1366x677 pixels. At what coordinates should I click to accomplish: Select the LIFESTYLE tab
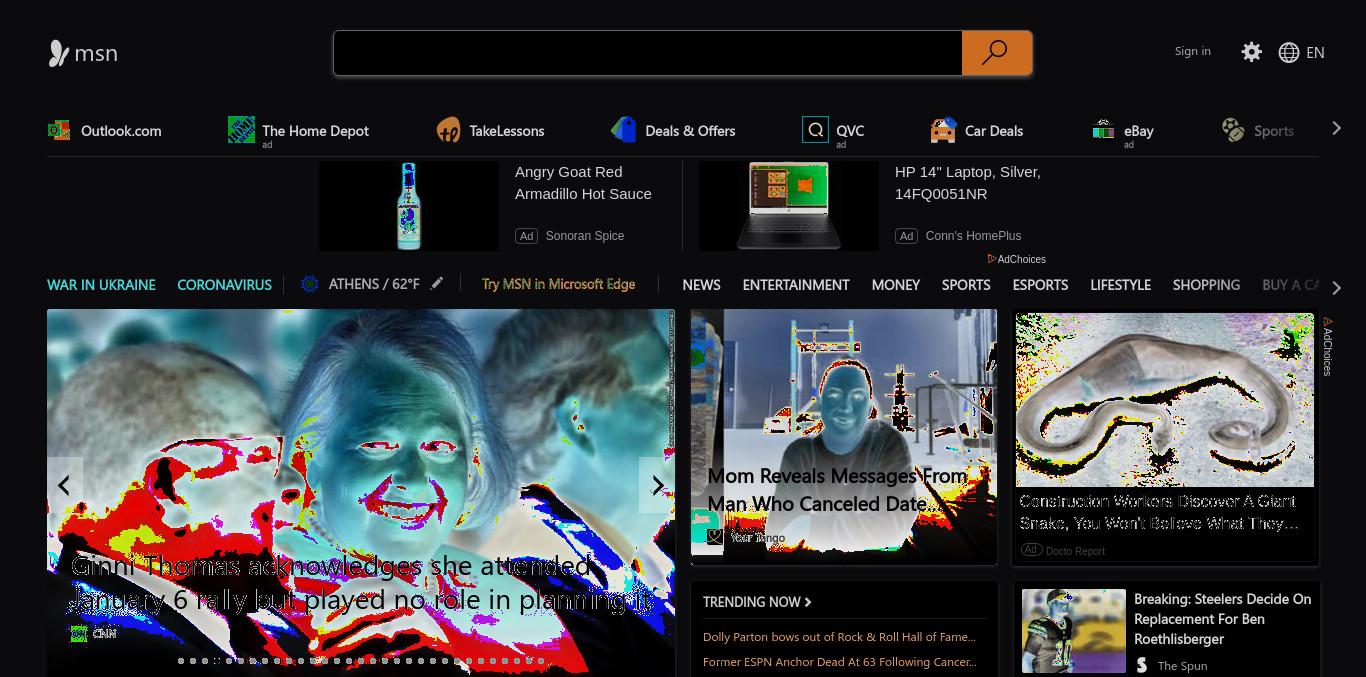(x=1120, y=285)
